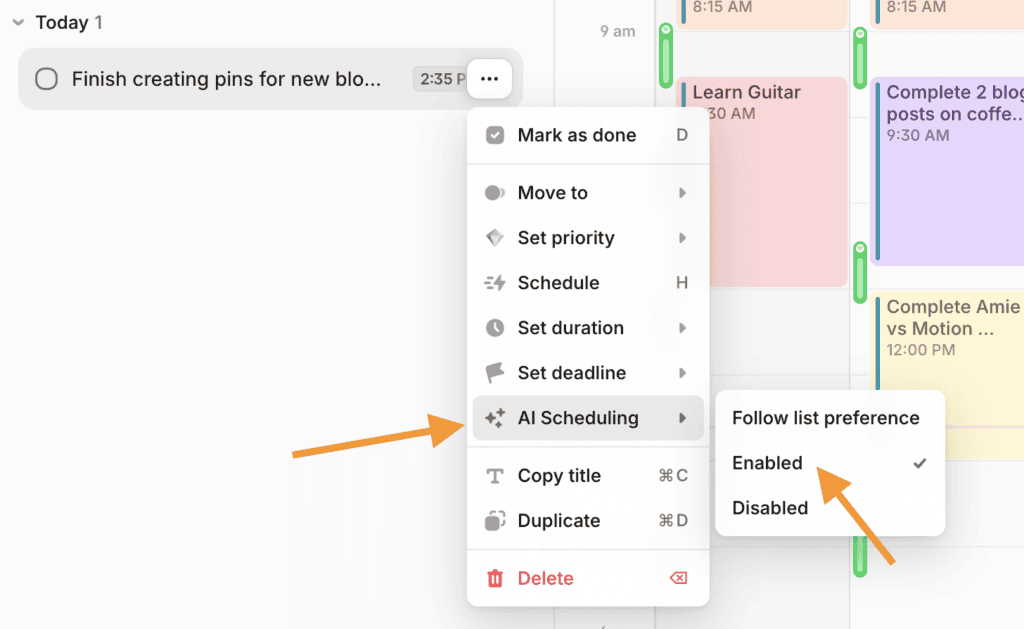
Task: Click the Duplicate icon
Action: tap(494, 521)
